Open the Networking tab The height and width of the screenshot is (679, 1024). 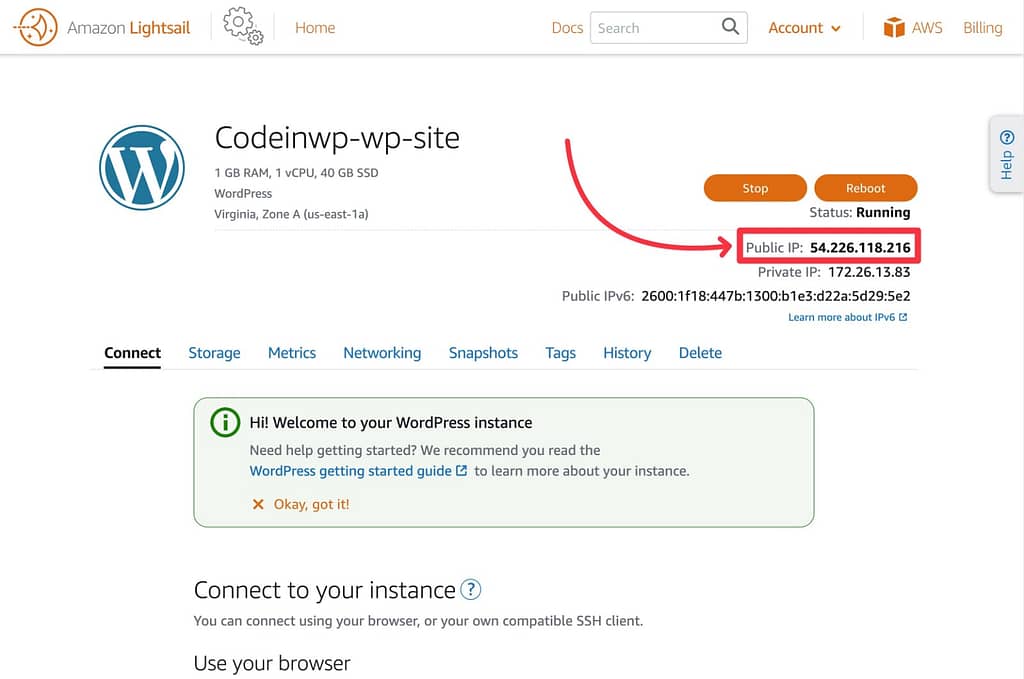click(x=382, y=353)
